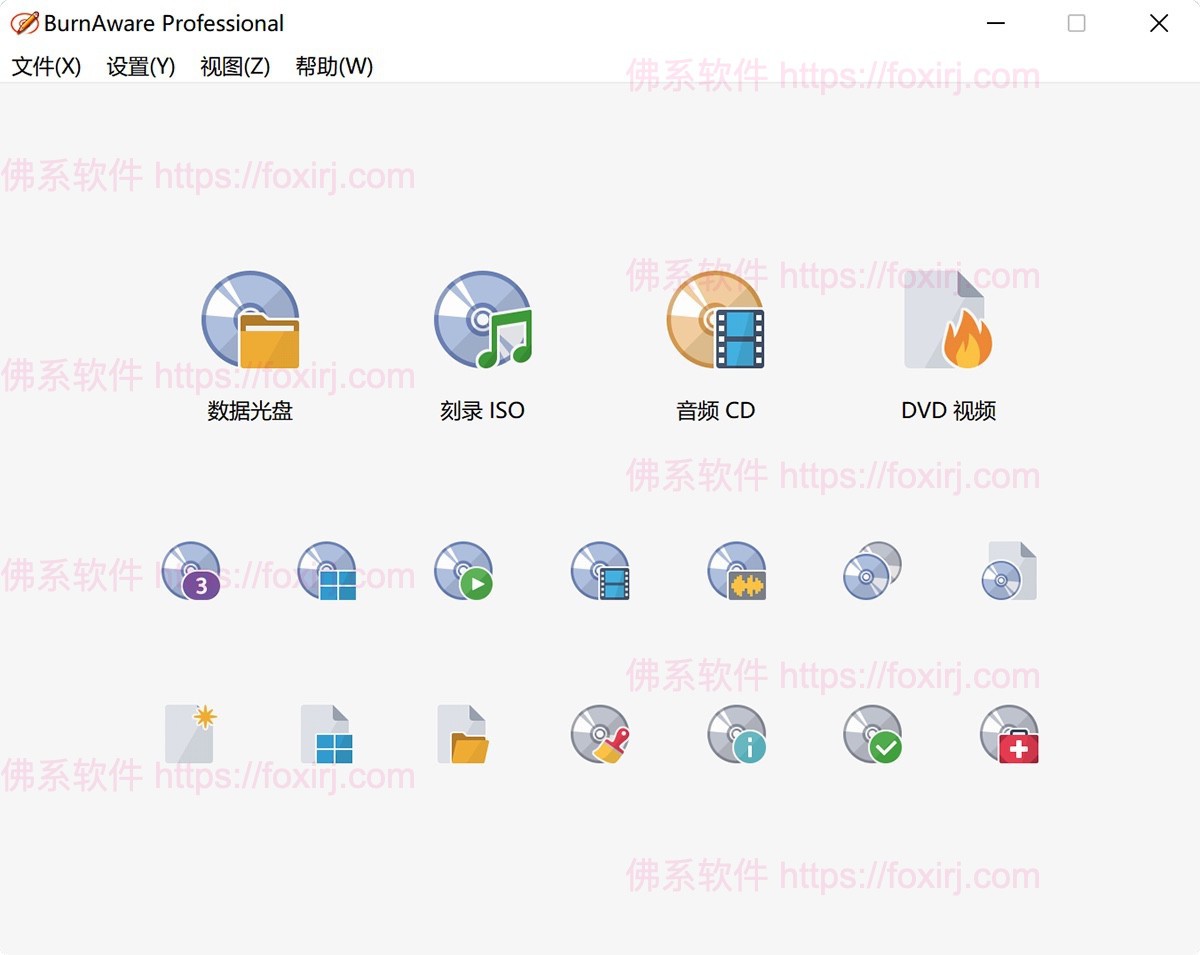The height and width of the screenshot is (955, 1200).
Task: Select the disc icon with Windows logo
Action: tap(327, 571)
